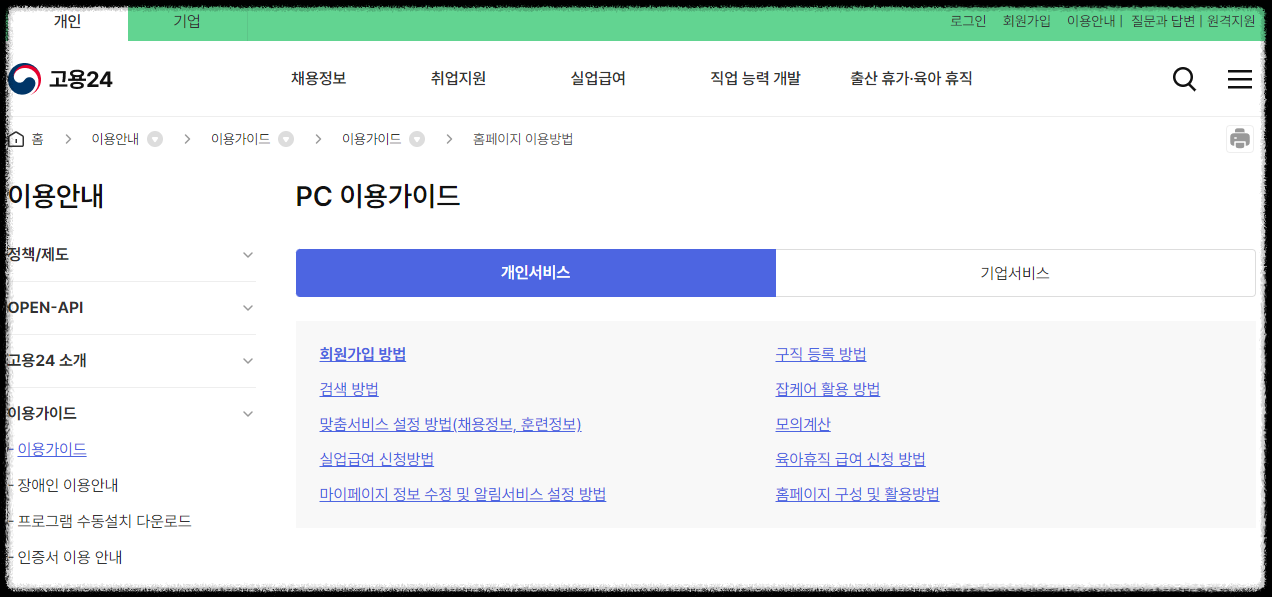This screenshot has width=1272, height=597.
Task: Open the 회원가입 방법 guide link
Action: pyautogui.click(x=363, y=355)
